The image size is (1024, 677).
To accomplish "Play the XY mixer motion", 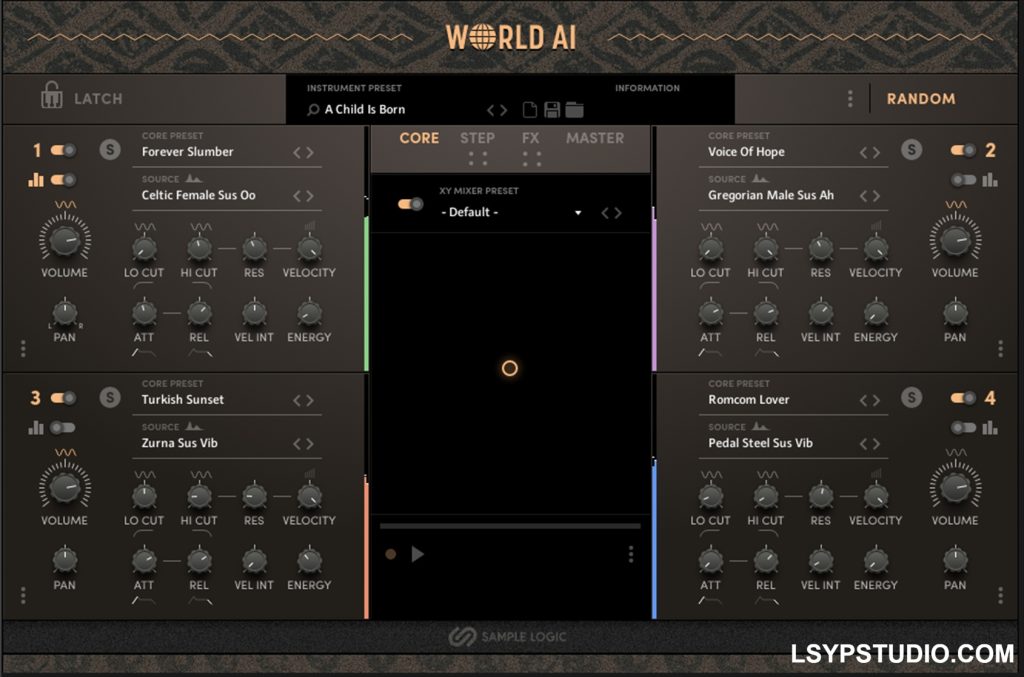I will coord(418,554).
